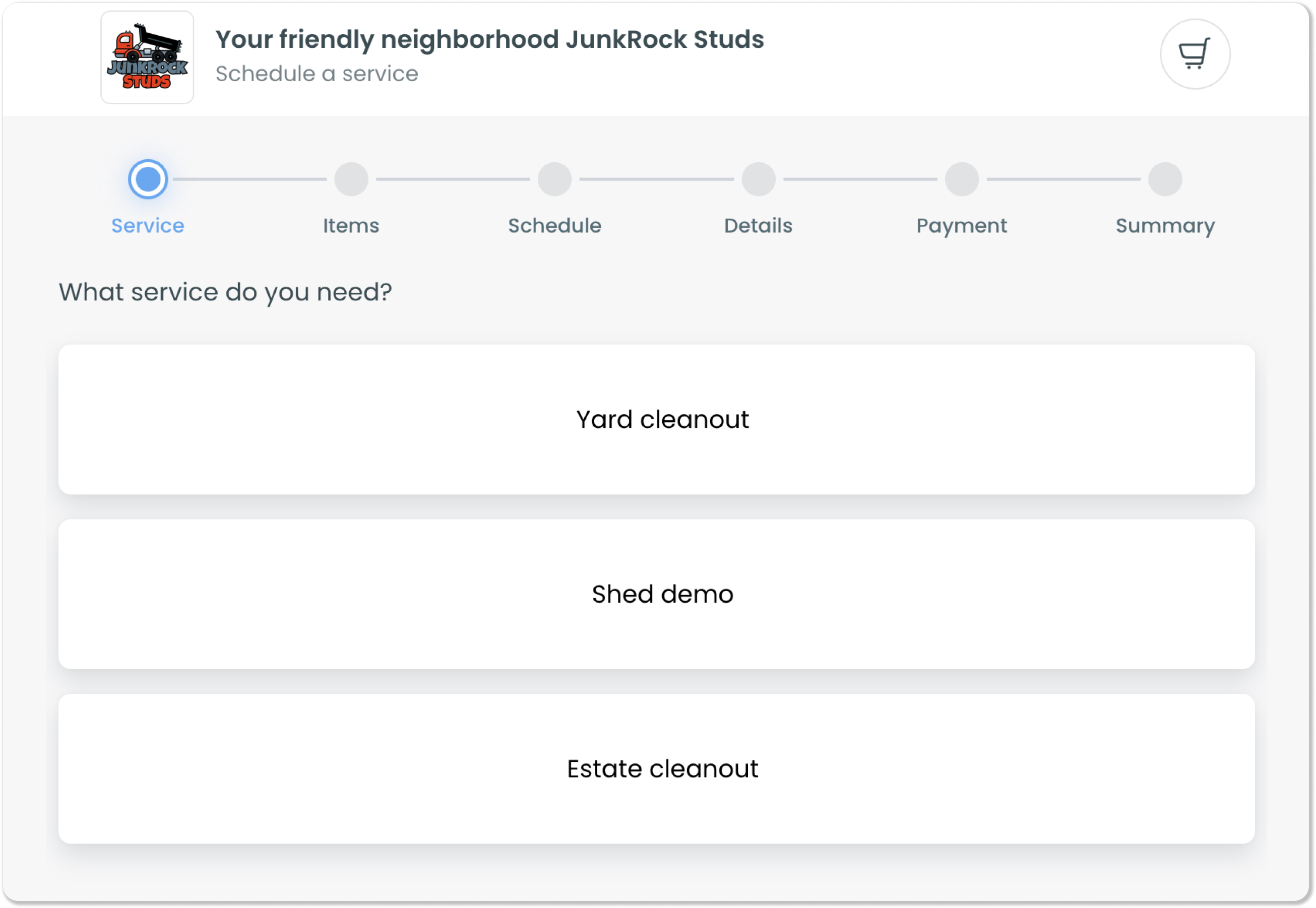Click the Payment step circle
The width and height of the screenshot is (1316, 908).
point(962,179)
